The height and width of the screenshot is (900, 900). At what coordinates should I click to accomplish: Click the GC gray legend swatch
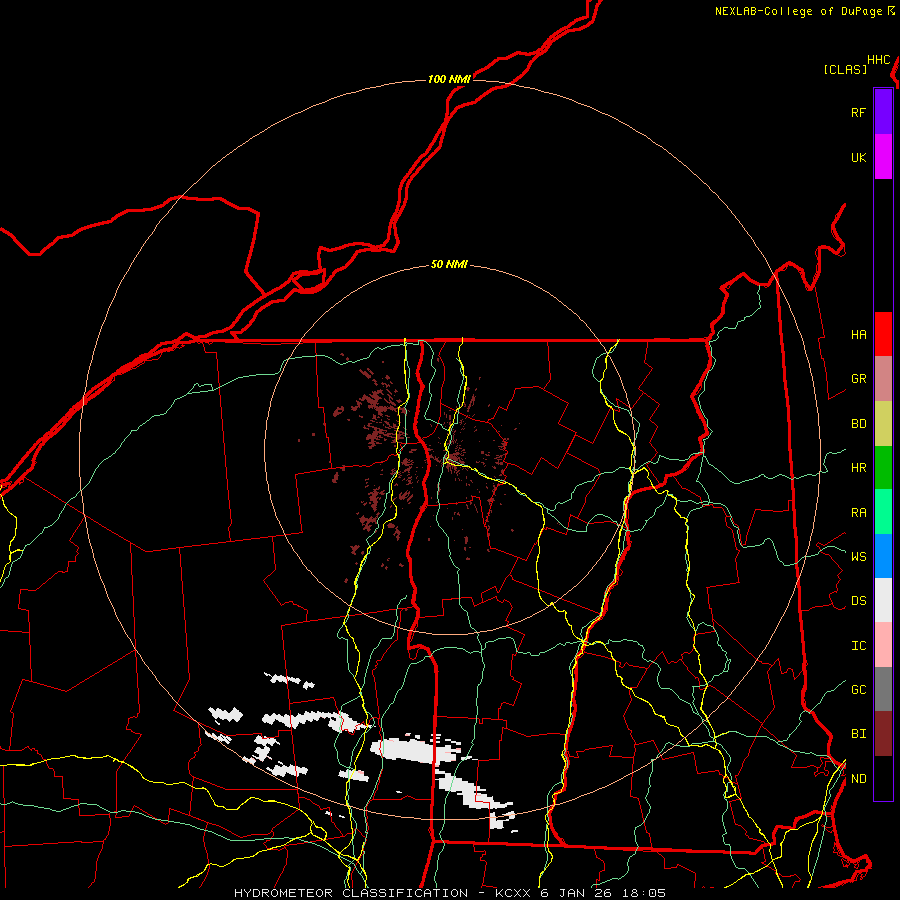(883, 689)
